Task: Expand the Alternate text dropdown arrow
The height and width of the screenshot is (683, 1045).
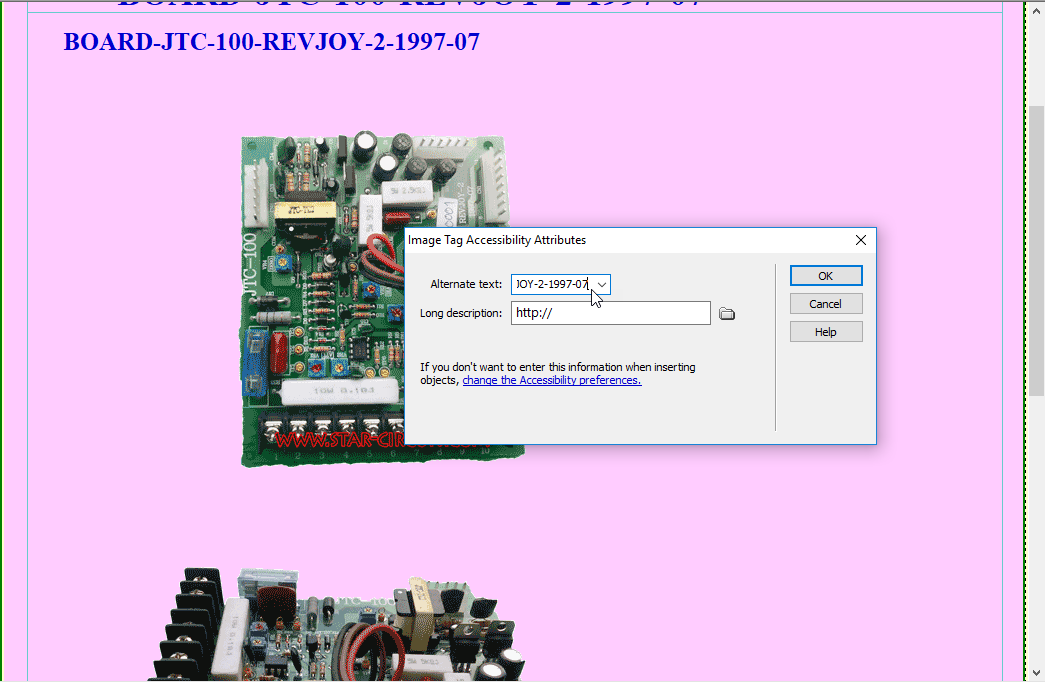Action: (602, 285)
